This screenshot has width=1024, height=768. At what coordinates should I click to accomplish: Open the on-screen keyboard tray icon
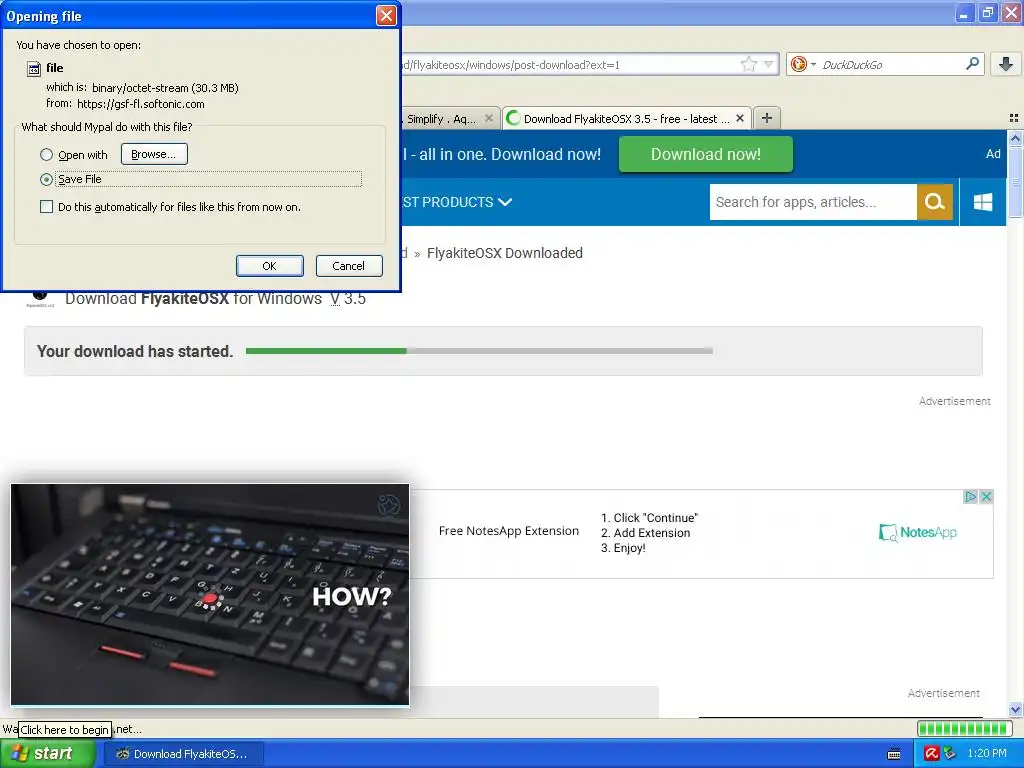tap(894, 754)
